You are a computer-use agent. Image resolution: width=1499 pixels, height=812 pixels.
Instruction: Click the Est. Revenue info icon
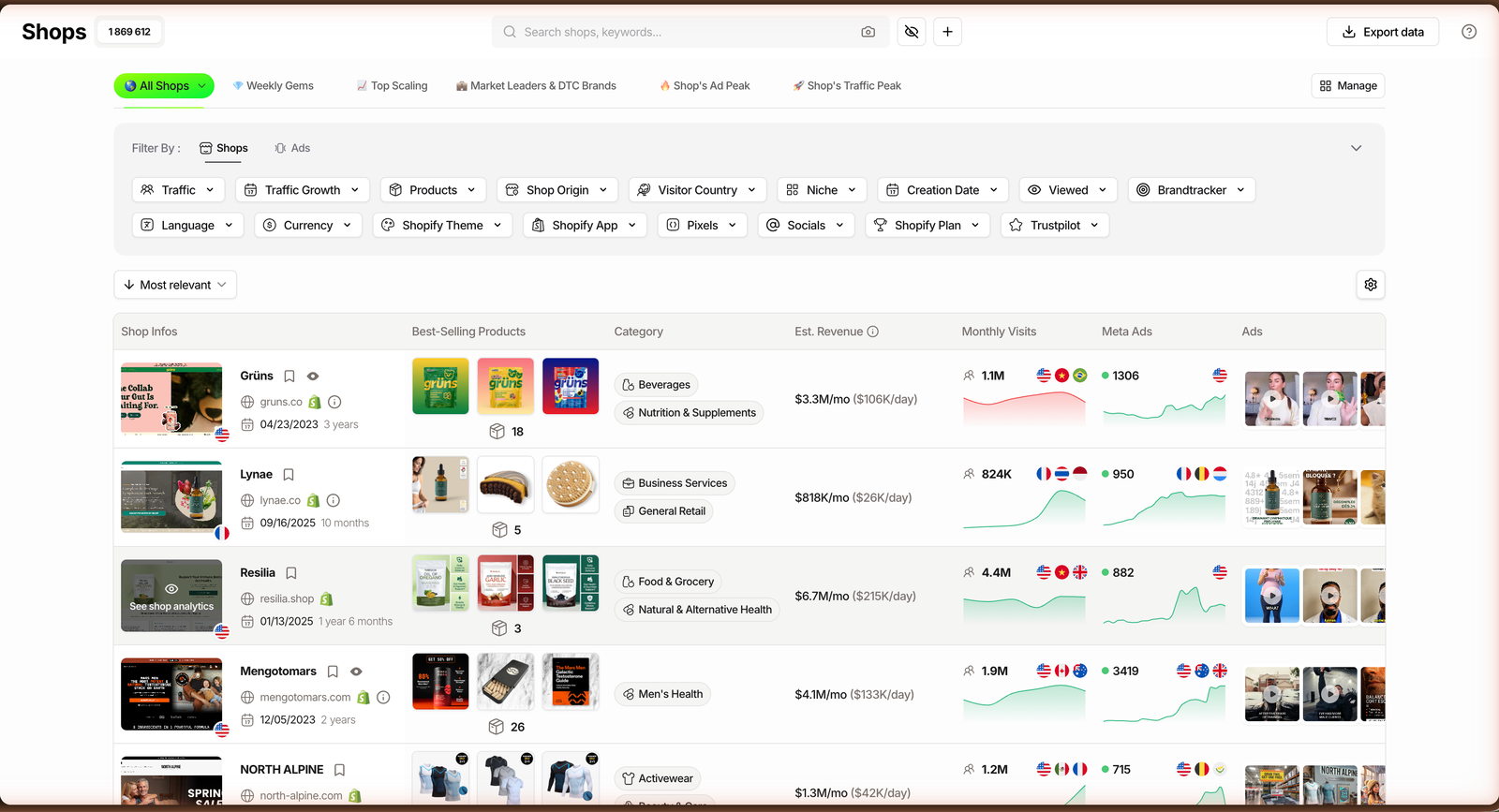873,332
